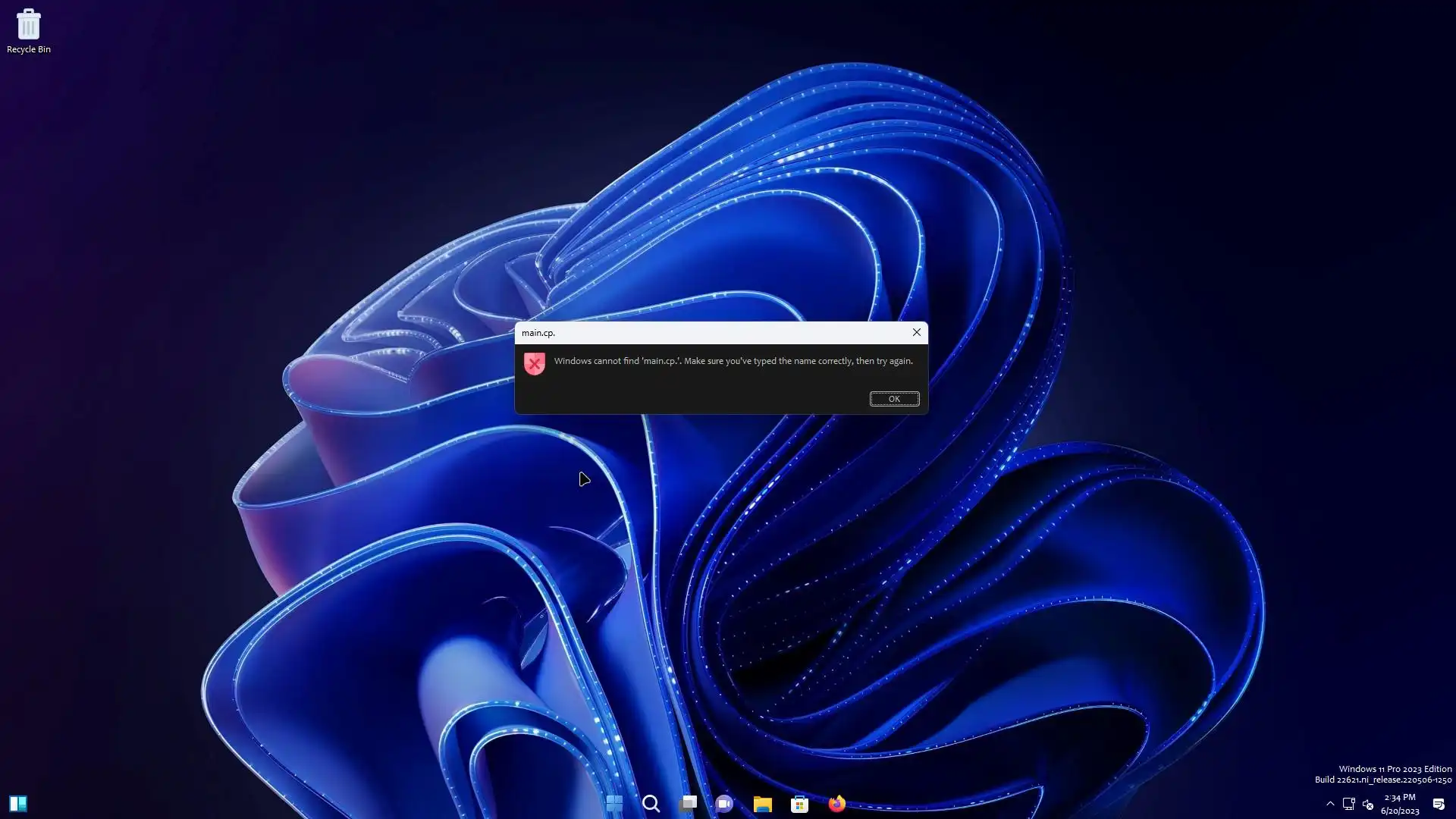This screenshot has width=1456, height=819.
Task: Launch the Chat video camera icon
Action: click(x=724, y=803)
